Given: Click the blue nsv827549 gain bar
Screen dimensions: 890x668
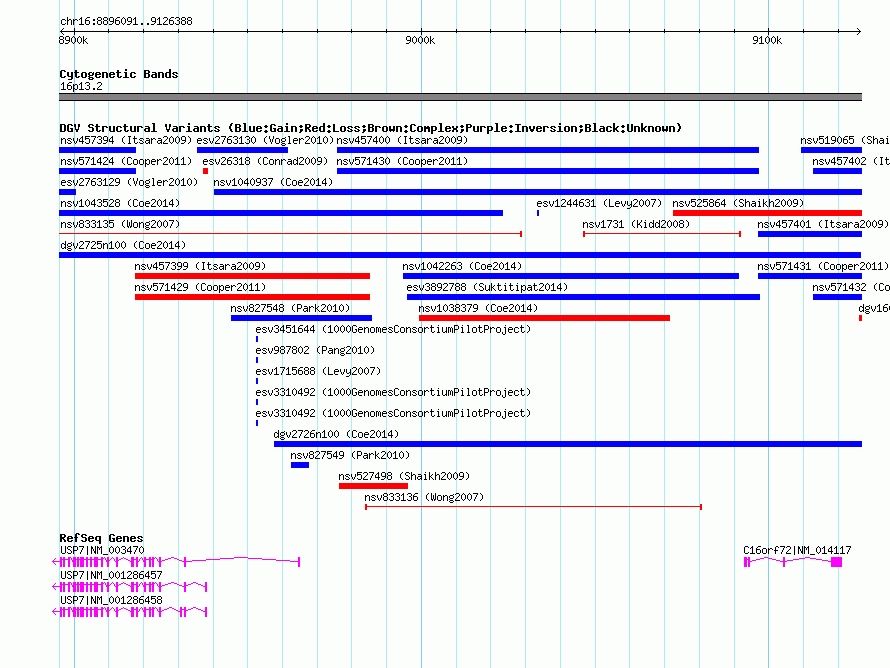Looking at the screenshot, I should (x=300, y=465).
